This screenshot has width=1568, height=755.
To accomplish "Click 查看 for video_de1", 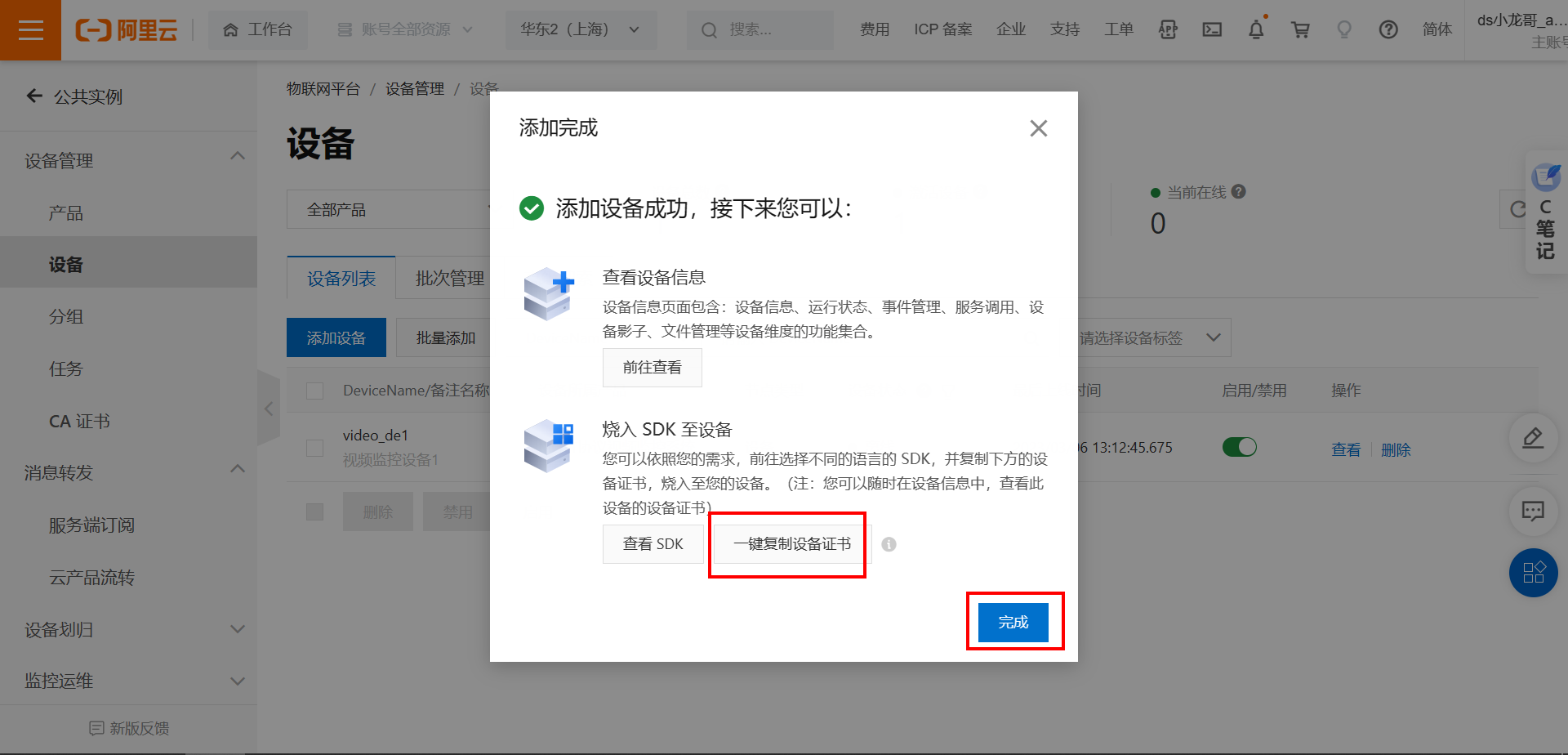I will tap(1346, 449).
